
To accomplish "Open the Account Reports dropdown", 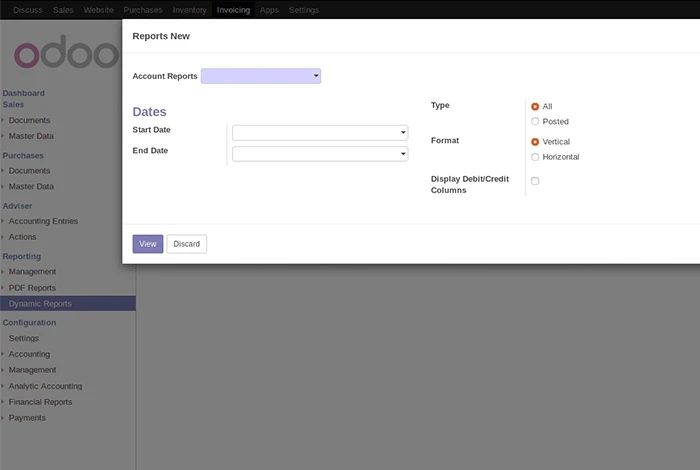I will 261,76.
